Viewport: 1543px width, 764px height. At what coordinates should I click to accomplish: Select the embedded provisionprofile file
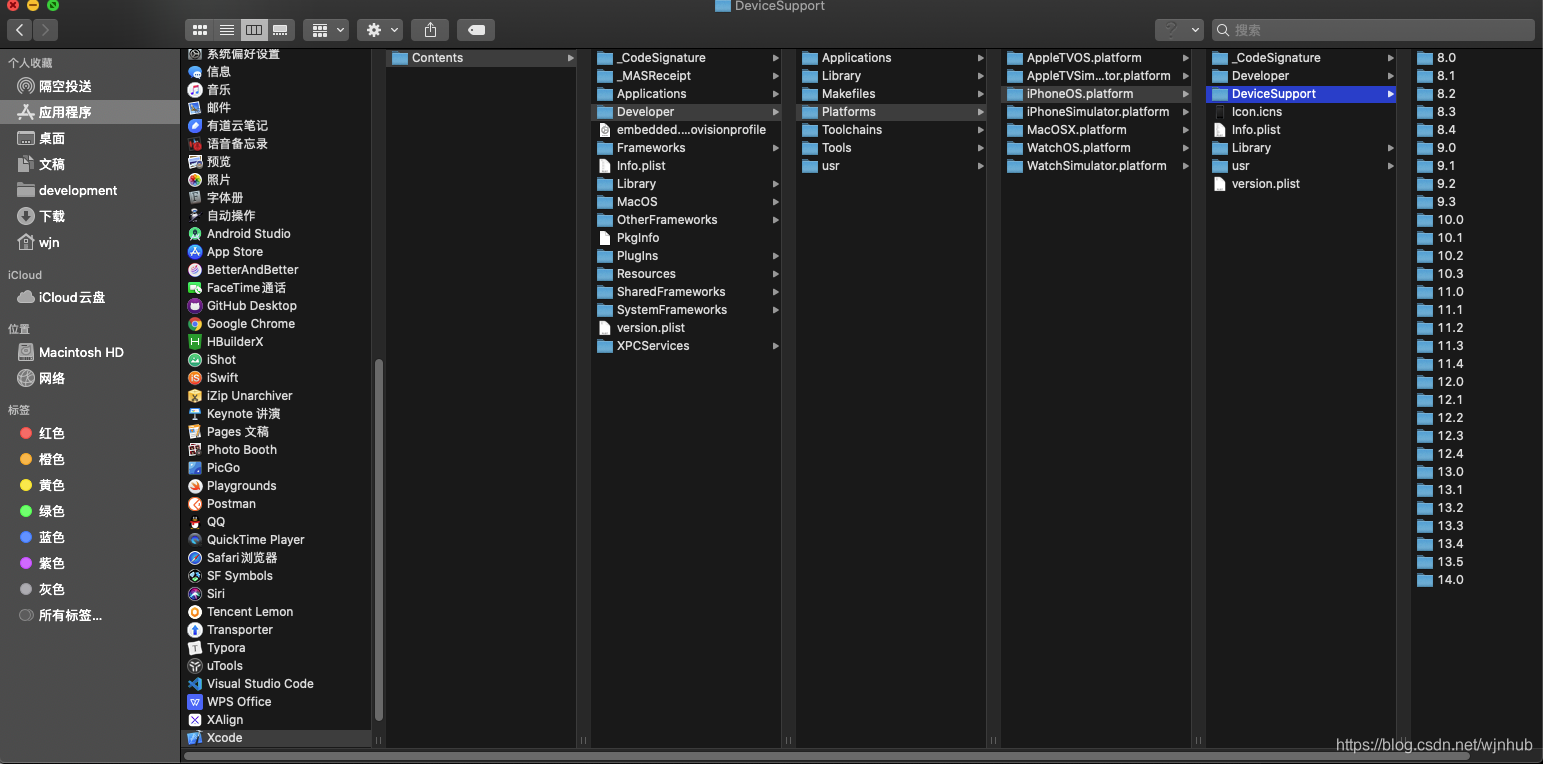coord(686,130)
